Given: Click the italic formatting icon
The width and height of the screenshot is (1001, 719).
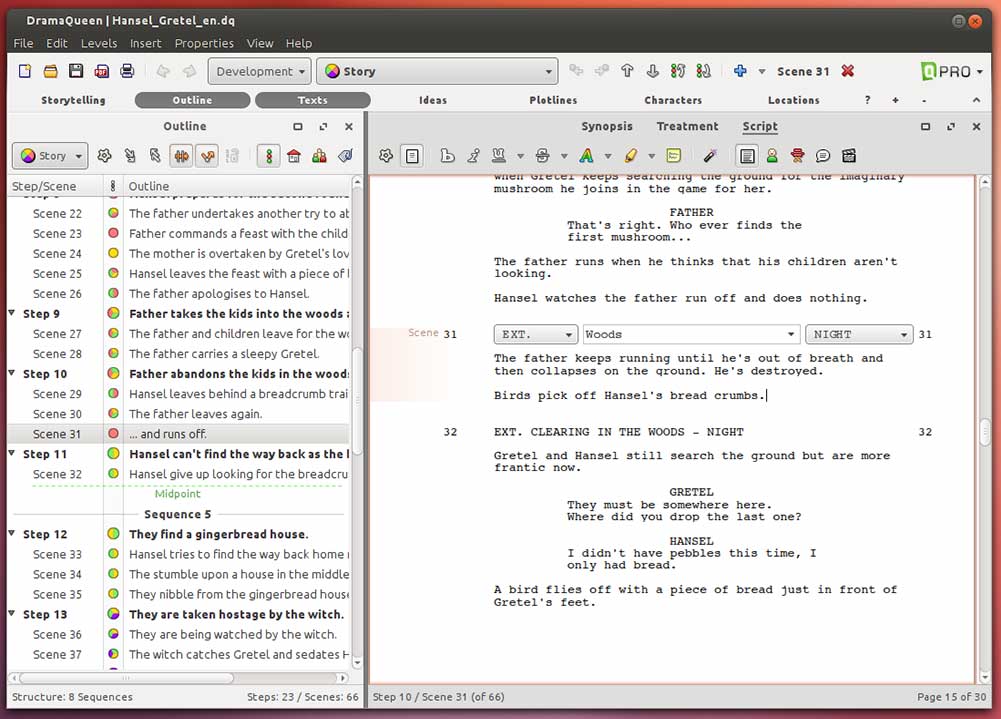Looking at the screenshot, I should 472,156.
